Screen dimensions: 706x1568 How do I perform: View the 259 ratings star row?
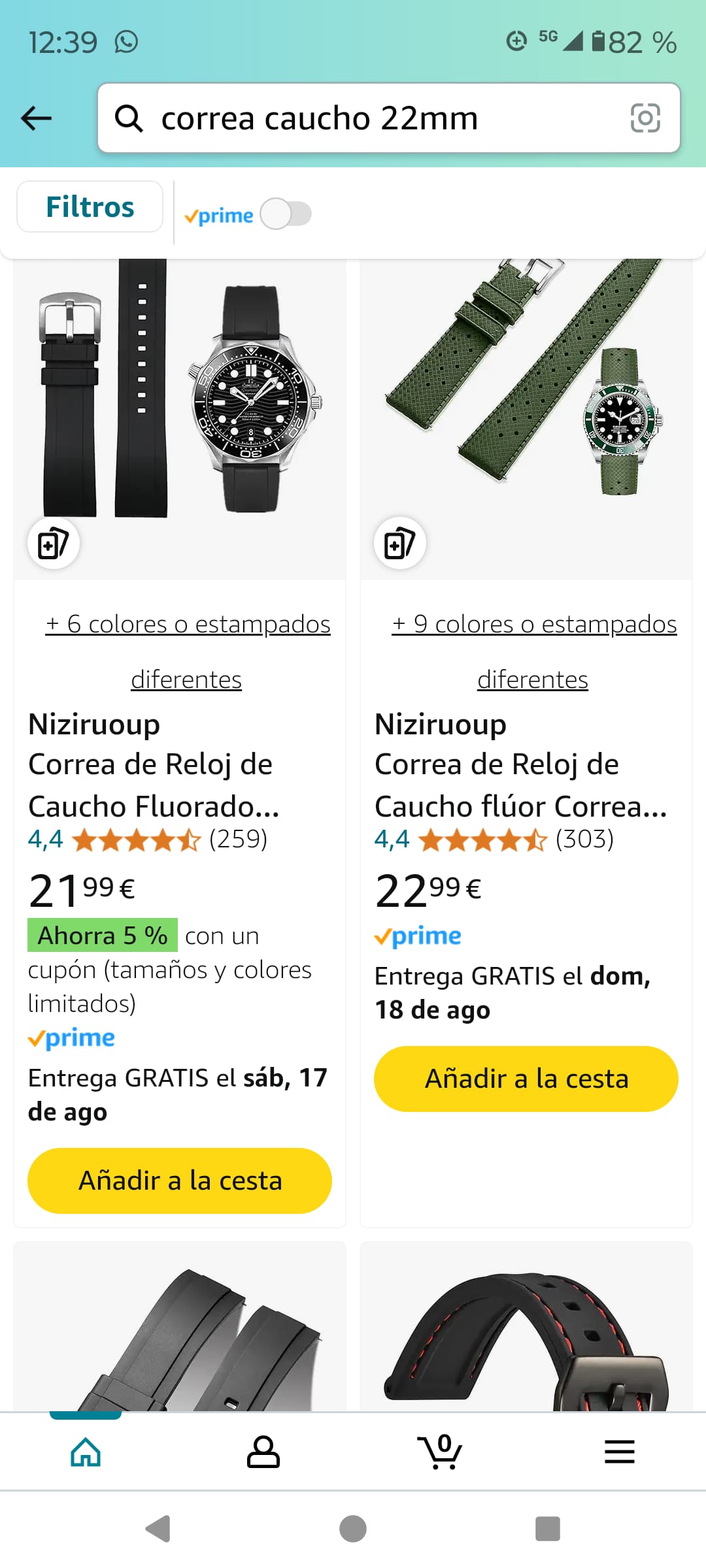point(137,840)
